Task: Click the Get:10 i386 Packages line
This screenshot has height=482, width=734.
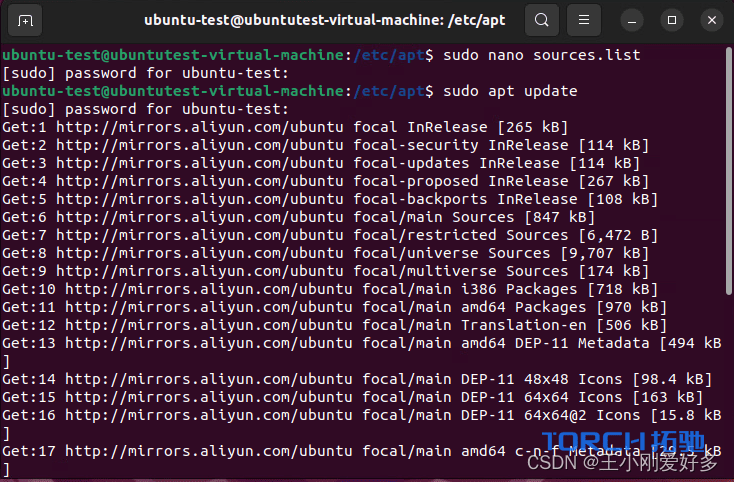Action: [330, 289]
